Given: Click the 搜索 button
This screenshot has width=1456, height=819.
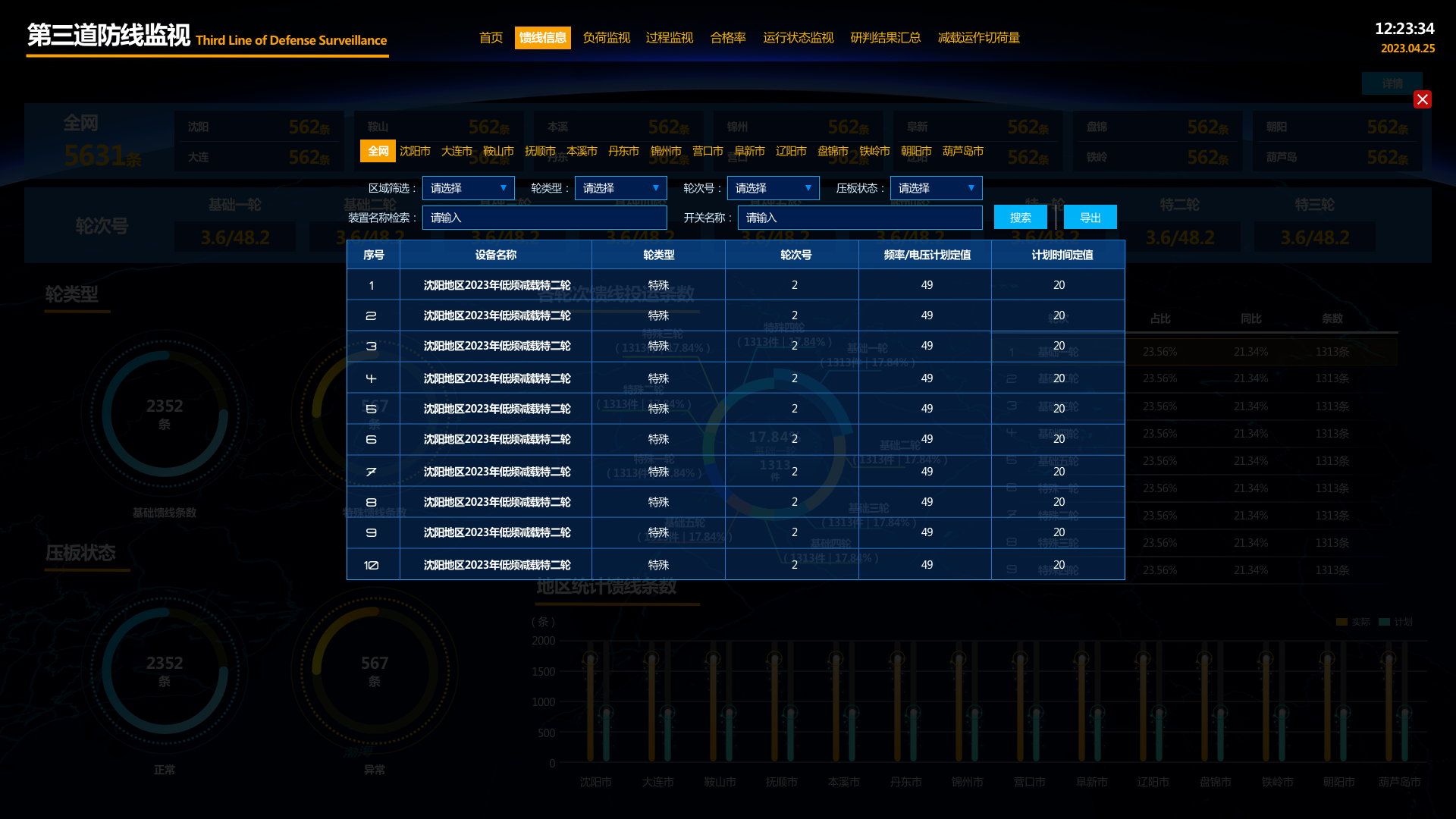Looking at the screenshot, I should [x=1020, y=218].
